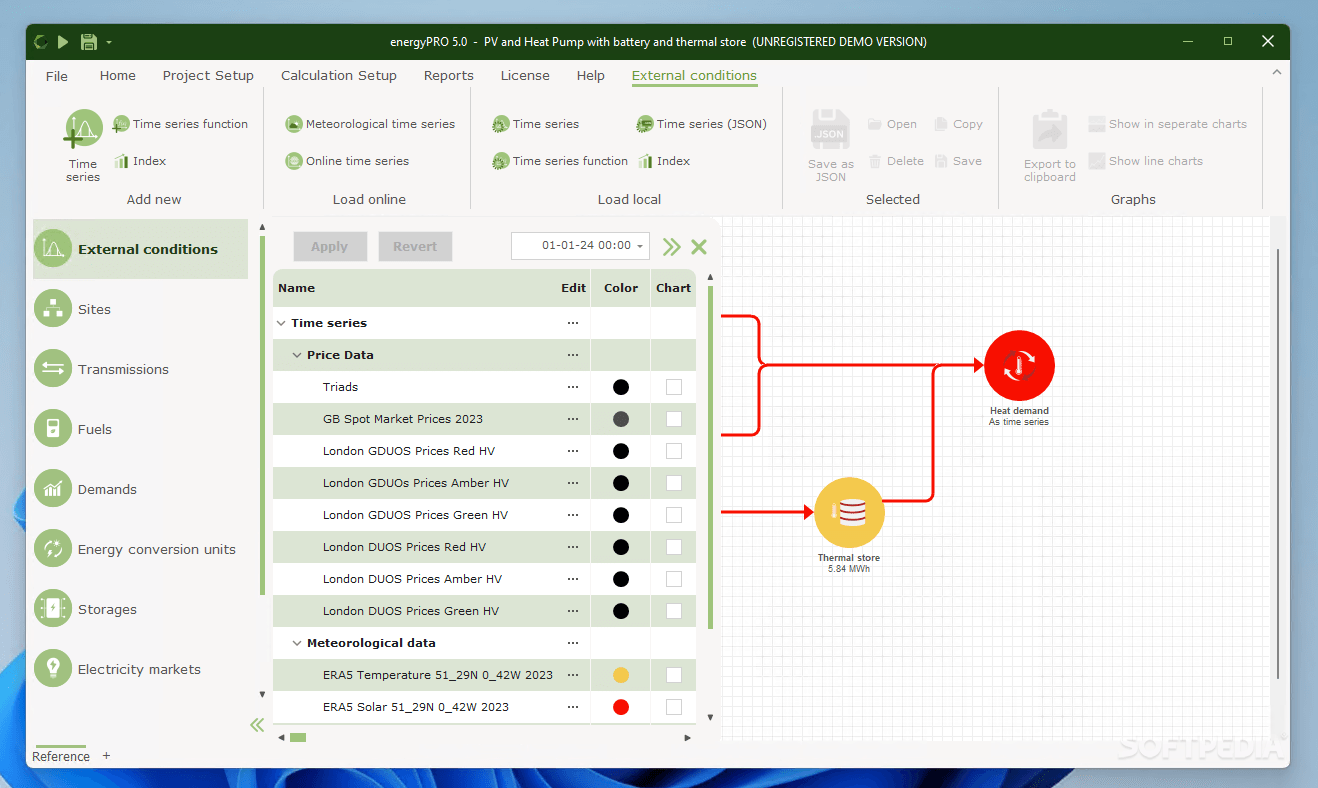Load local Index

[664, 161]
